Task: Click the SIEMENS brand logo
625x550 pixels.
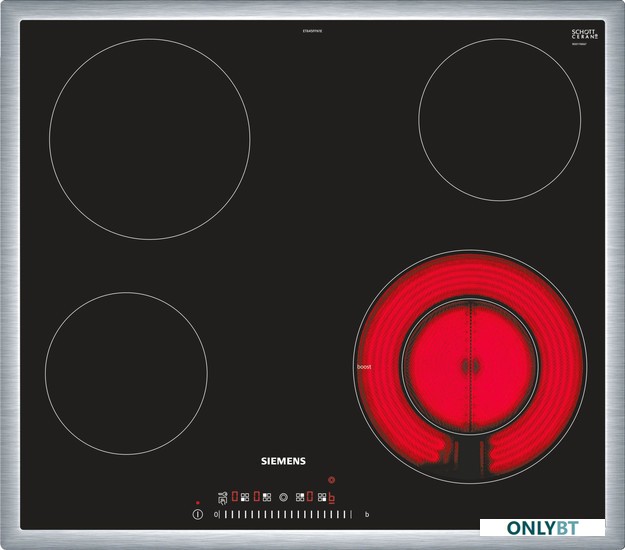Action: 283,461
